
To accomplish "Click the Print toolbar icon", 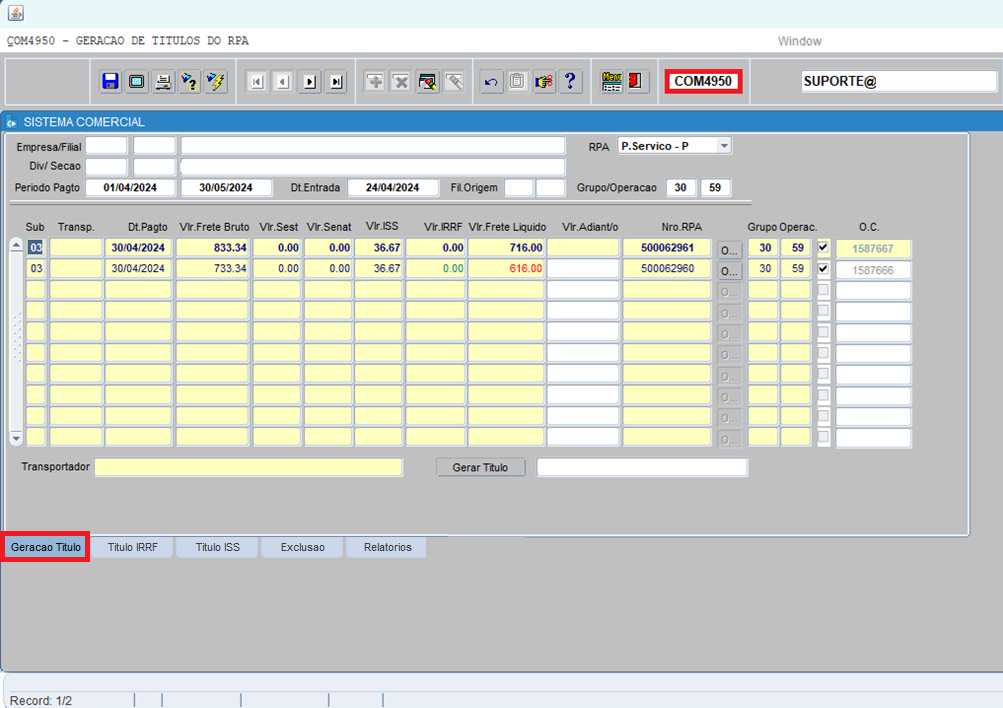I will tap(163, 82).
